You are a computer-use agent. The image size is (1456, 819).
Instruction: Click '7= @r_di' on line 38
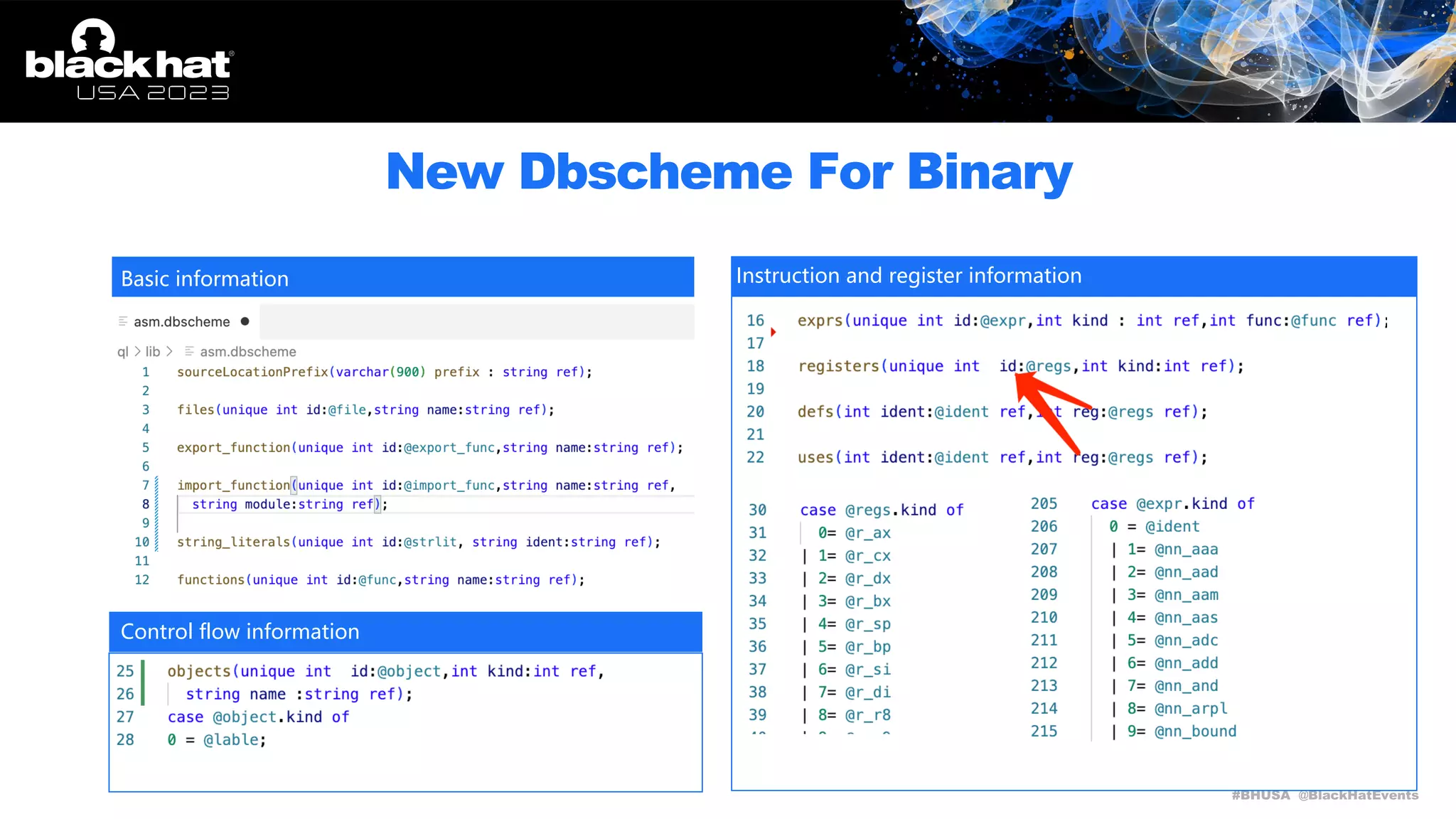click(x=854, y=692)
